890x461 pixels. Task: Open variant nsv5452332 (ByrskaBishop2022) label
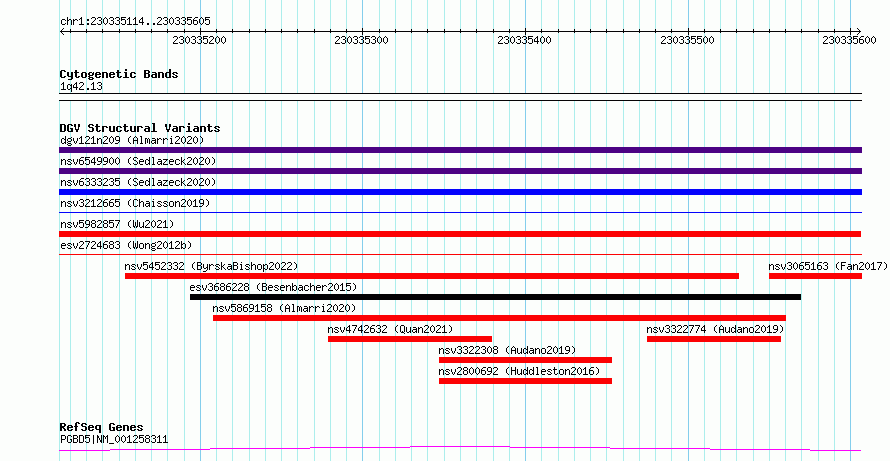[211, 266]
